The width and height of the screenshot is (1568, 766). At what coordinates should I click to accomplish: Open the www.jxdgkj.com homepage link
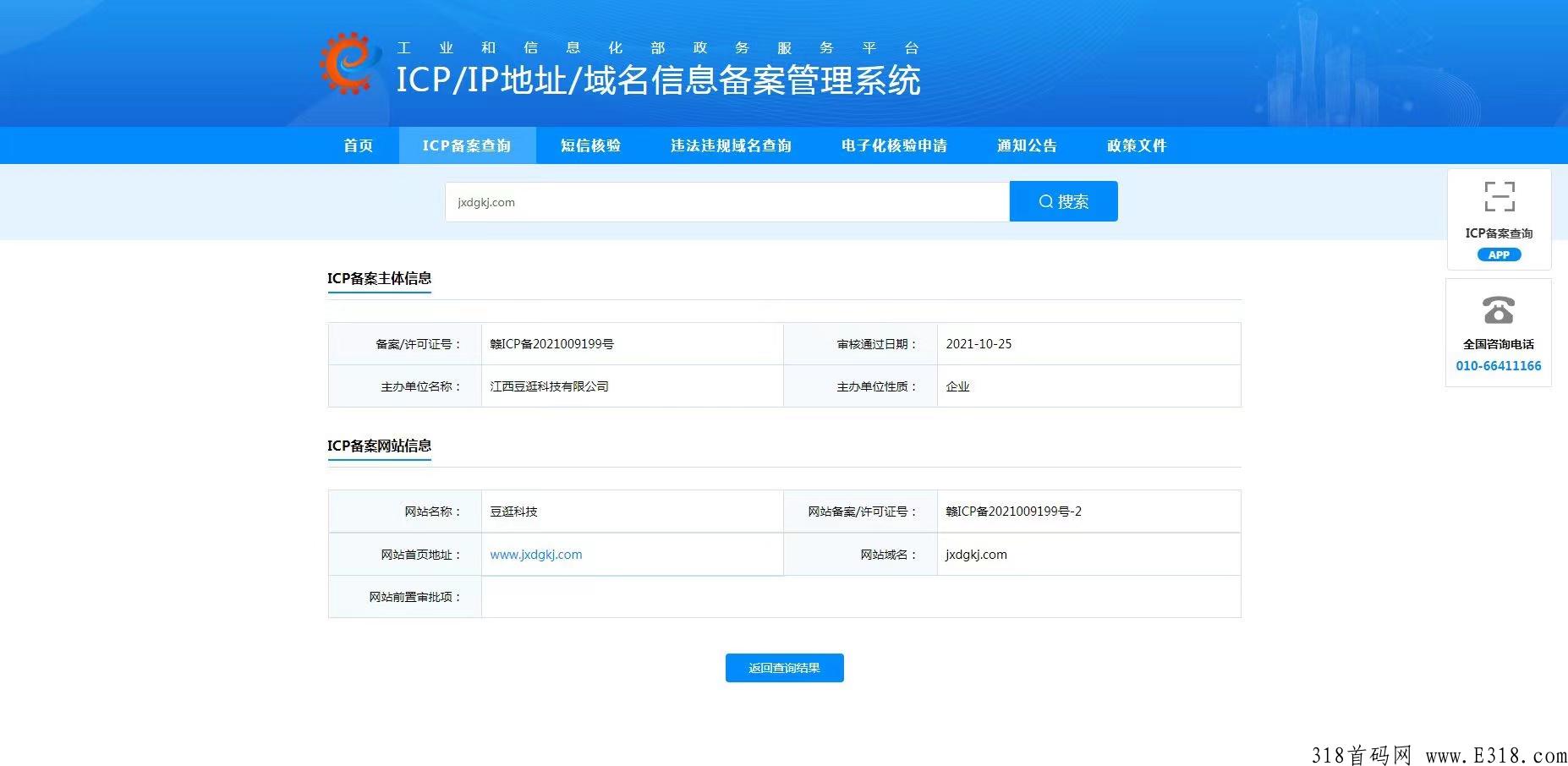[x=536, y=555]
